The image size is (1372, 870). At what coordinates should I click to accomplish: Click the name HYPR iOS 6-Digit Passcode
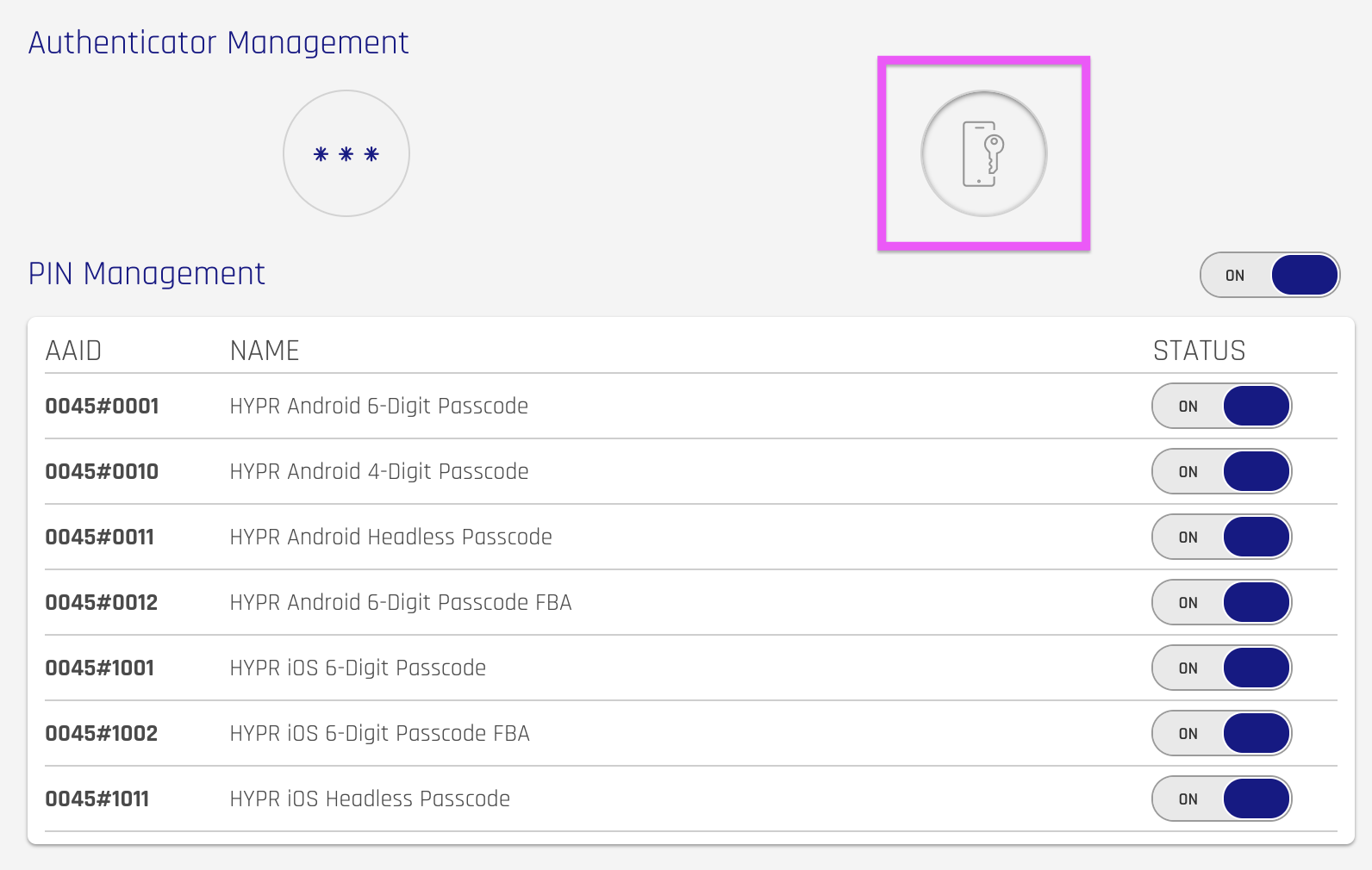[358, 668]
